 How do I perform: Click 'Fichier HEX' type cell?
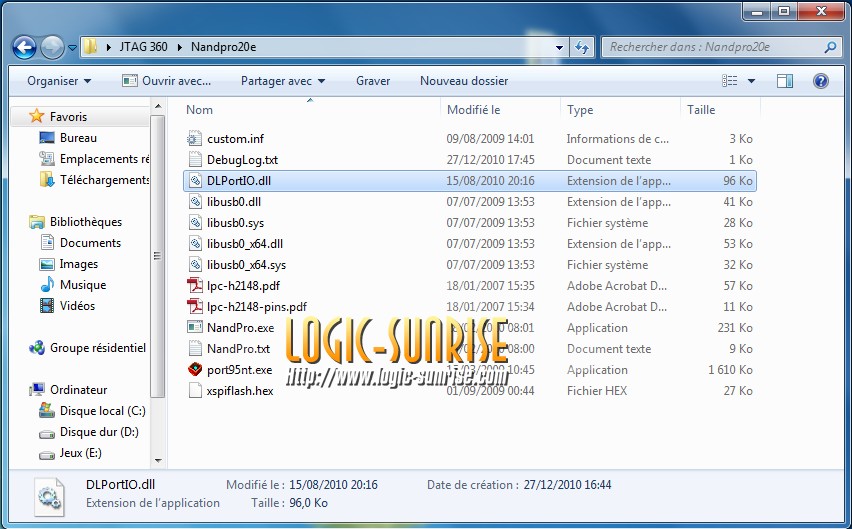tap(597, 391)
